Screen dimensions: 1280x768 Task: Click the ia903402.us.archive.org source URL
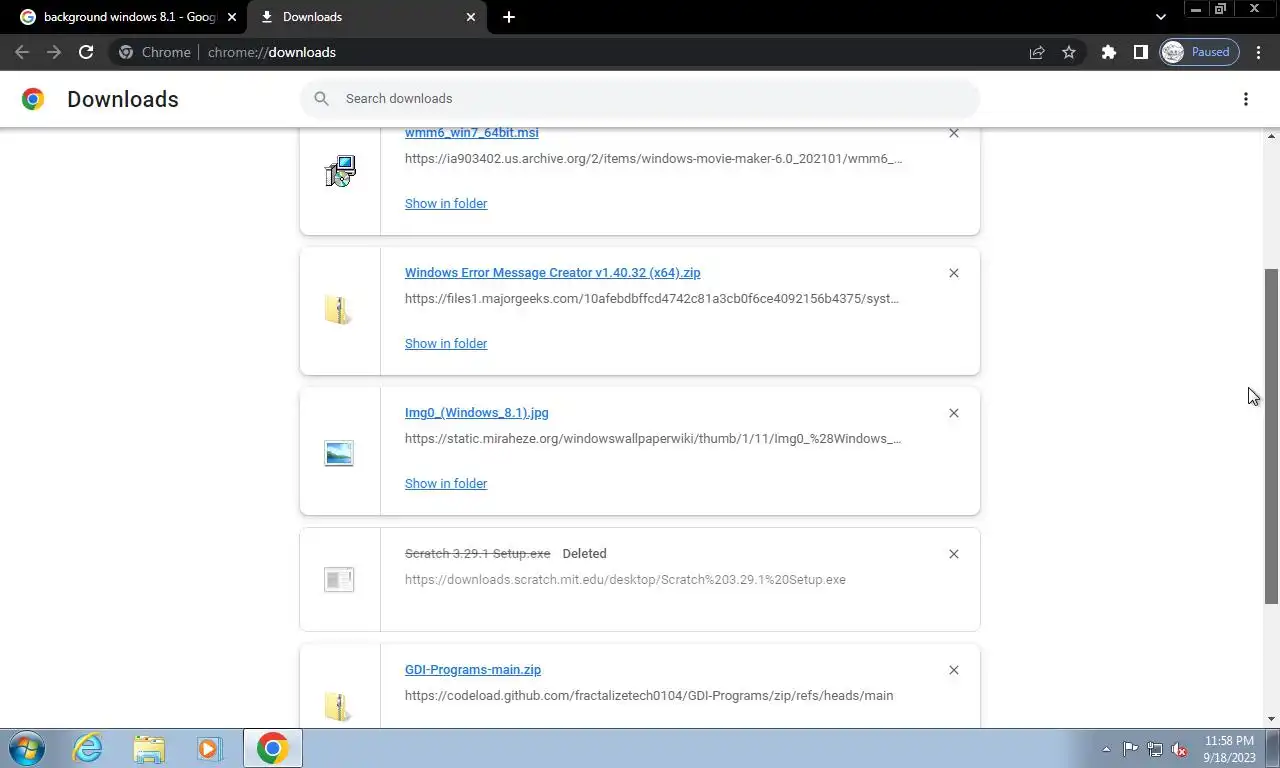tap(654, 158)
